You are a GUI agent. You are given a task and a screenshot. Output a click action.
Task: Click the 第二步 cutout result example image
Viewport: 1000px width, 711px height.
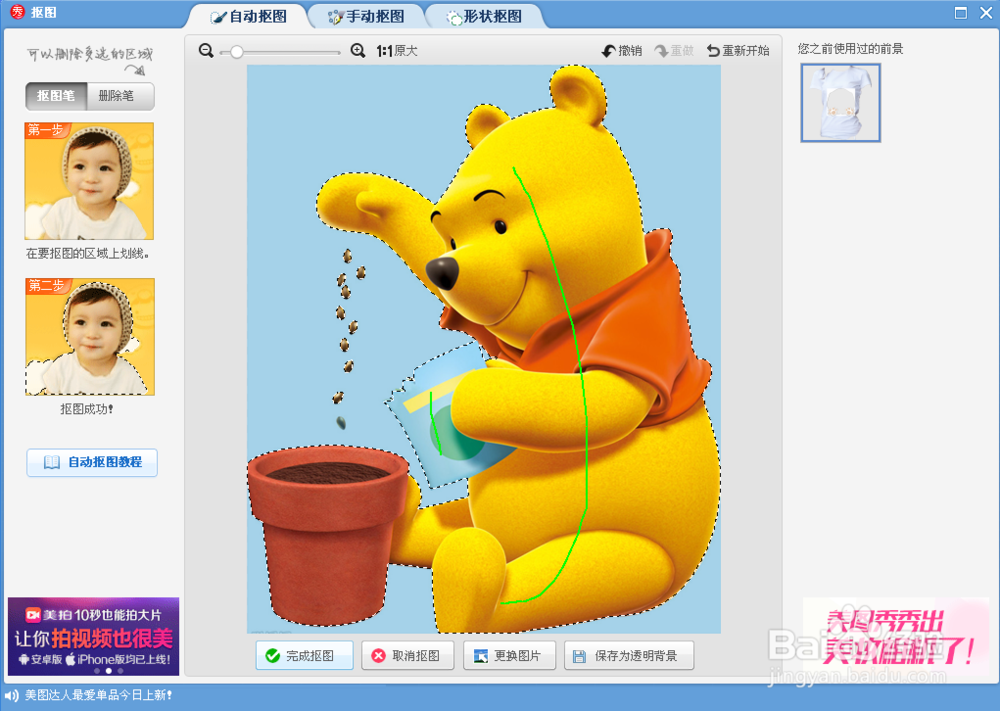90,337
